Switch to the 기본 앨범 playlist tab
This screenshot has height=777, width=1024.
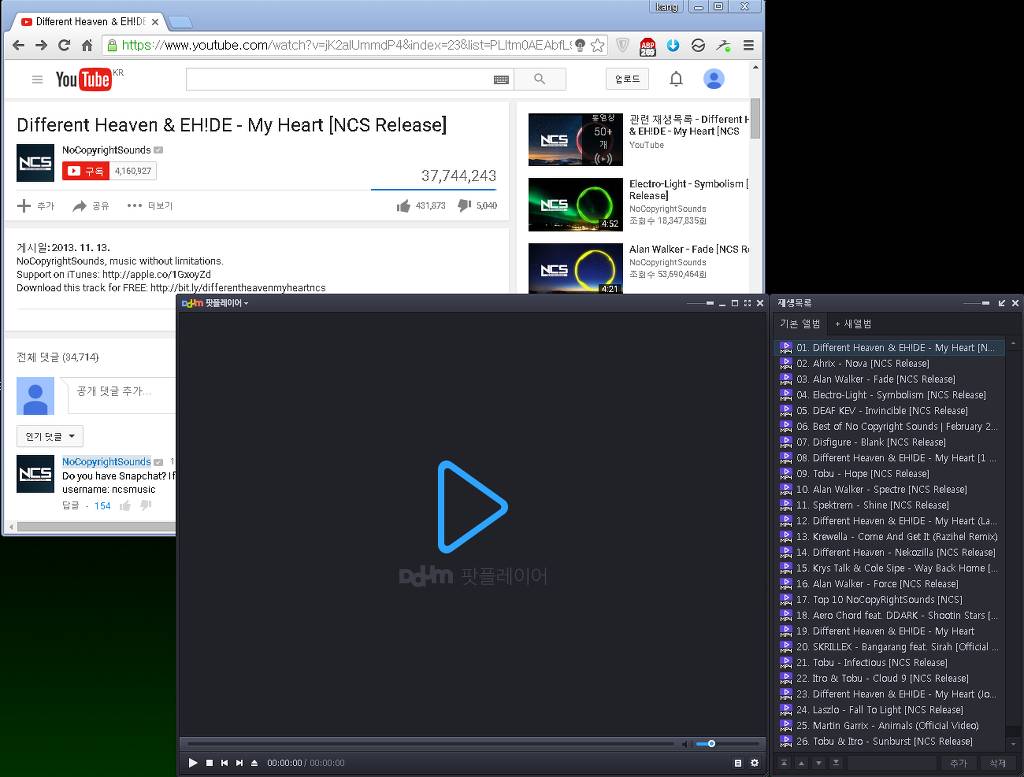pyautogui.click(x=800, y=324)
